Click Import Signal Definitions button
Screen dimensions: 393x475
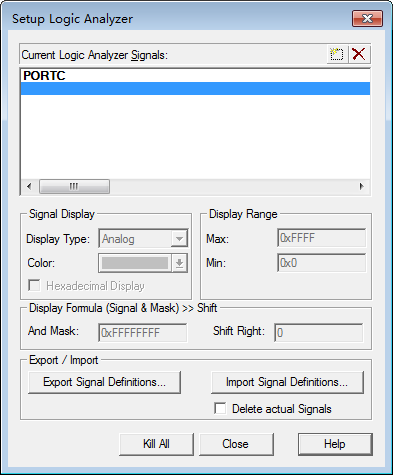pos(287,382)
